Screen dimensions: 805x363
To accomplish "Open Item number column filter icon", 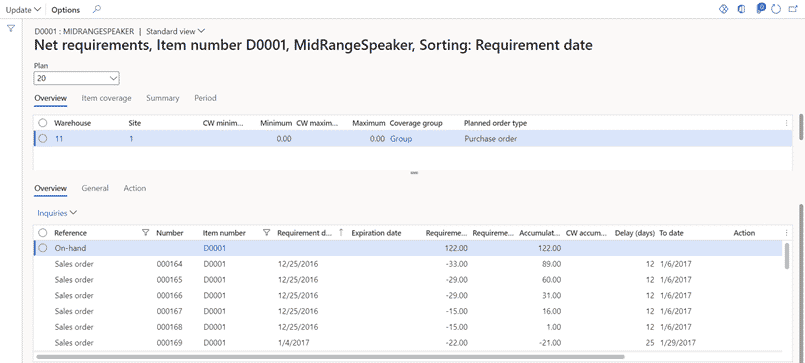I will click(266, 233).
